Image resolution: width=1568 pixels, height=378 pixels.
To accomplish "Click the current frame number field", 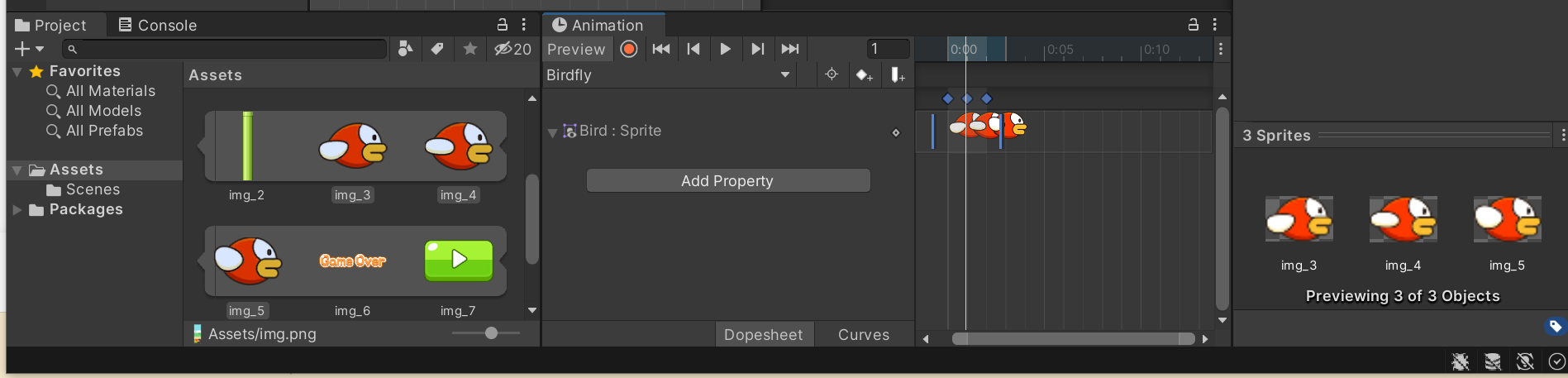I will (x=889, y=49).
